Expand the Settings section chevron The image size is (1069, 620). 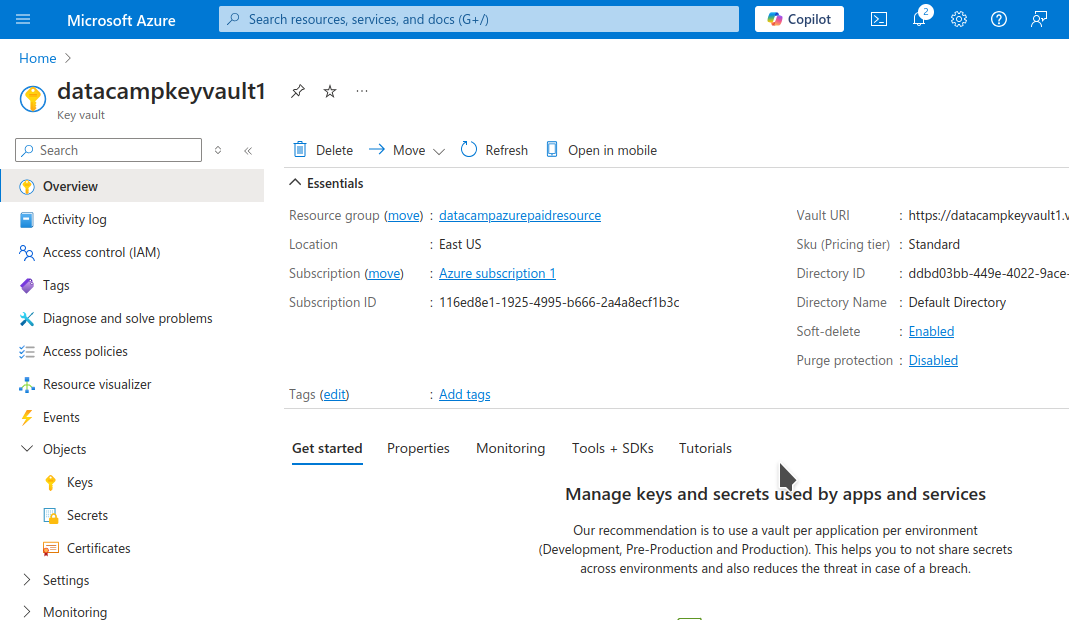tap(27, 580)
